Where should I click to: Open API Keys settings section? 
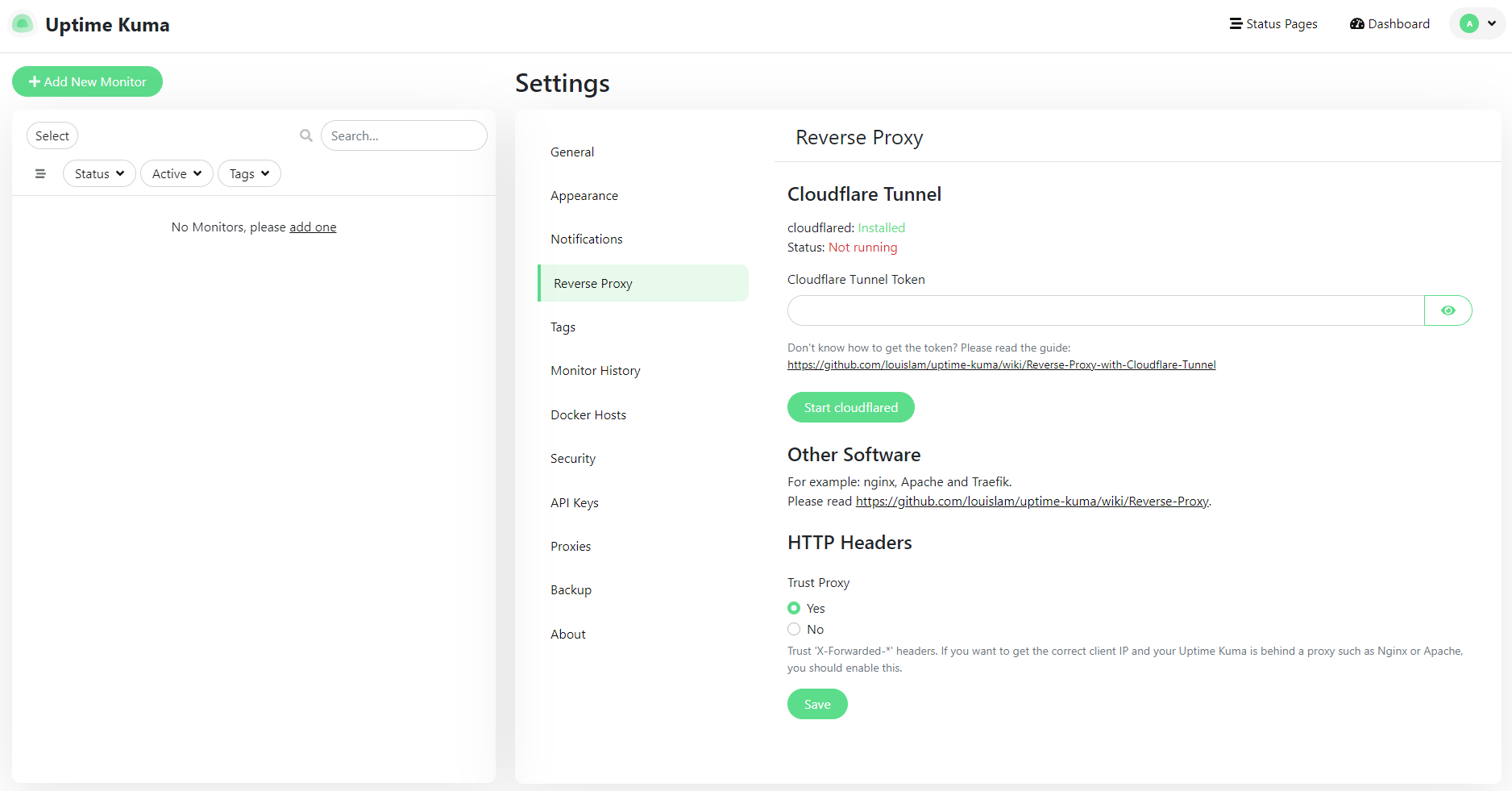click(642, 502)
